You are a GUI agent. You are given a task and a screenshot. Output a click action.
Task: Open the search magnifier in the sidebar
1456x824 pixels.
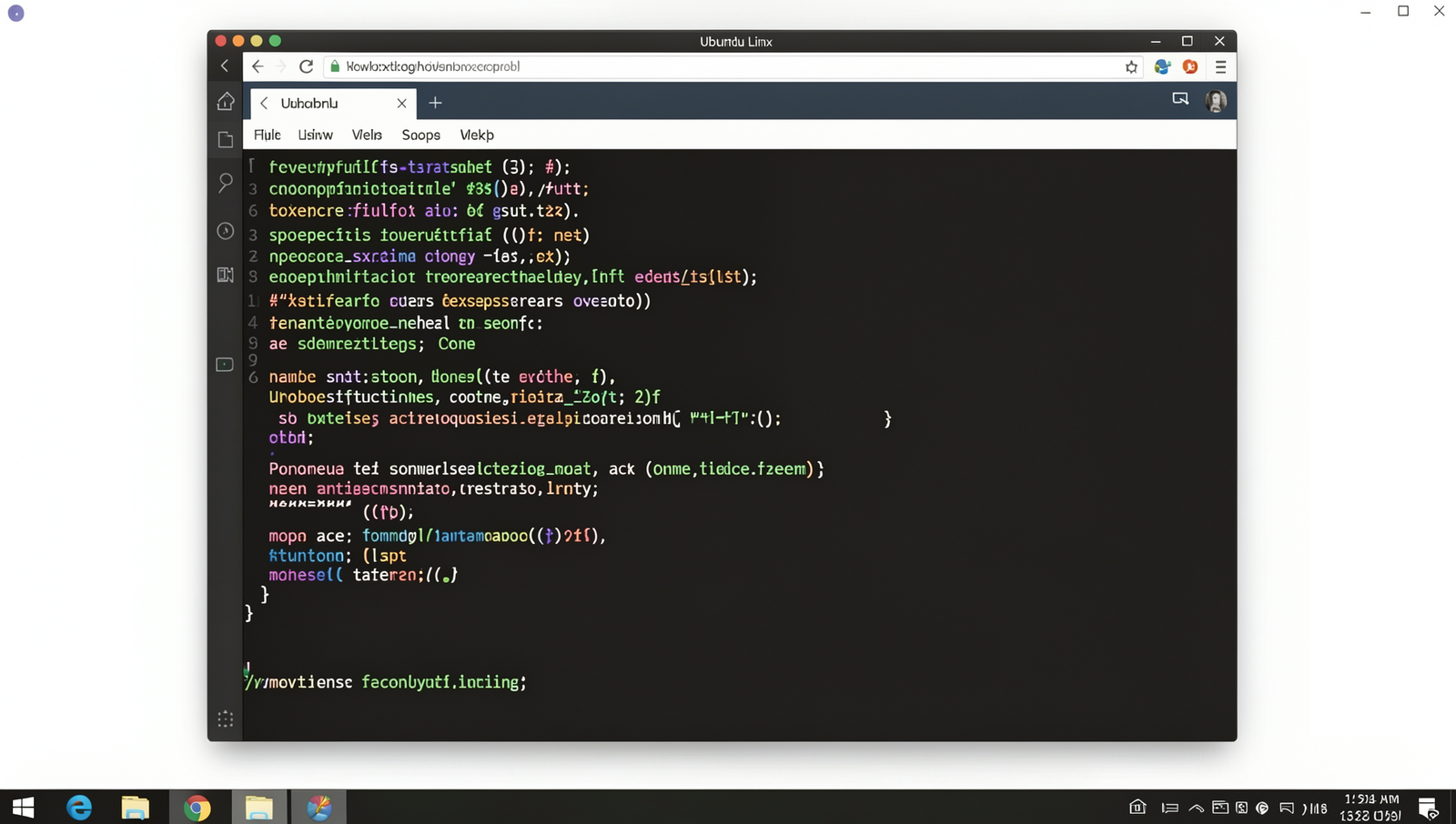(x=226, y=183)
